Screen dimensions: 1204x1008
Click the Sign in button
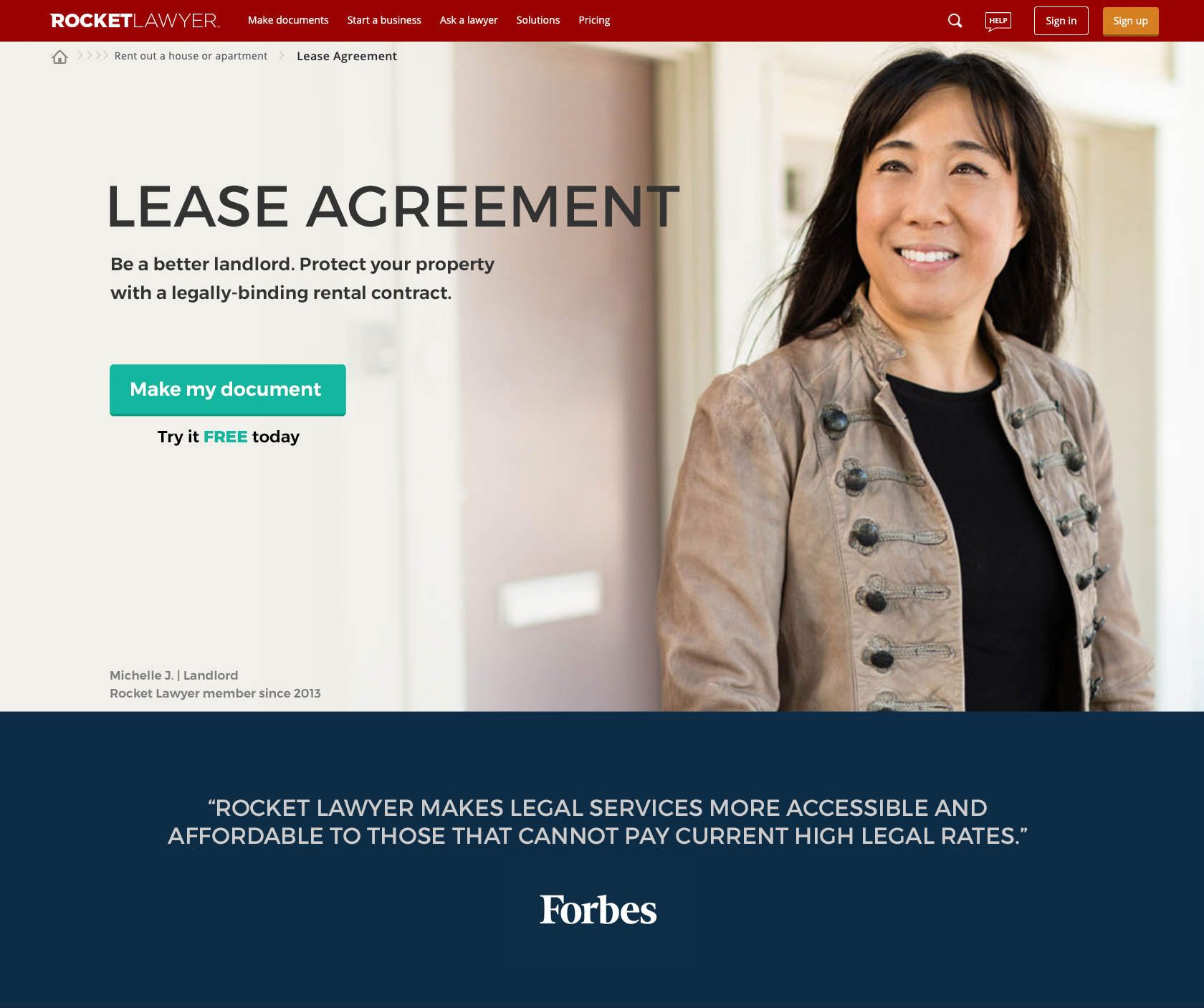tap(1061, 21)
